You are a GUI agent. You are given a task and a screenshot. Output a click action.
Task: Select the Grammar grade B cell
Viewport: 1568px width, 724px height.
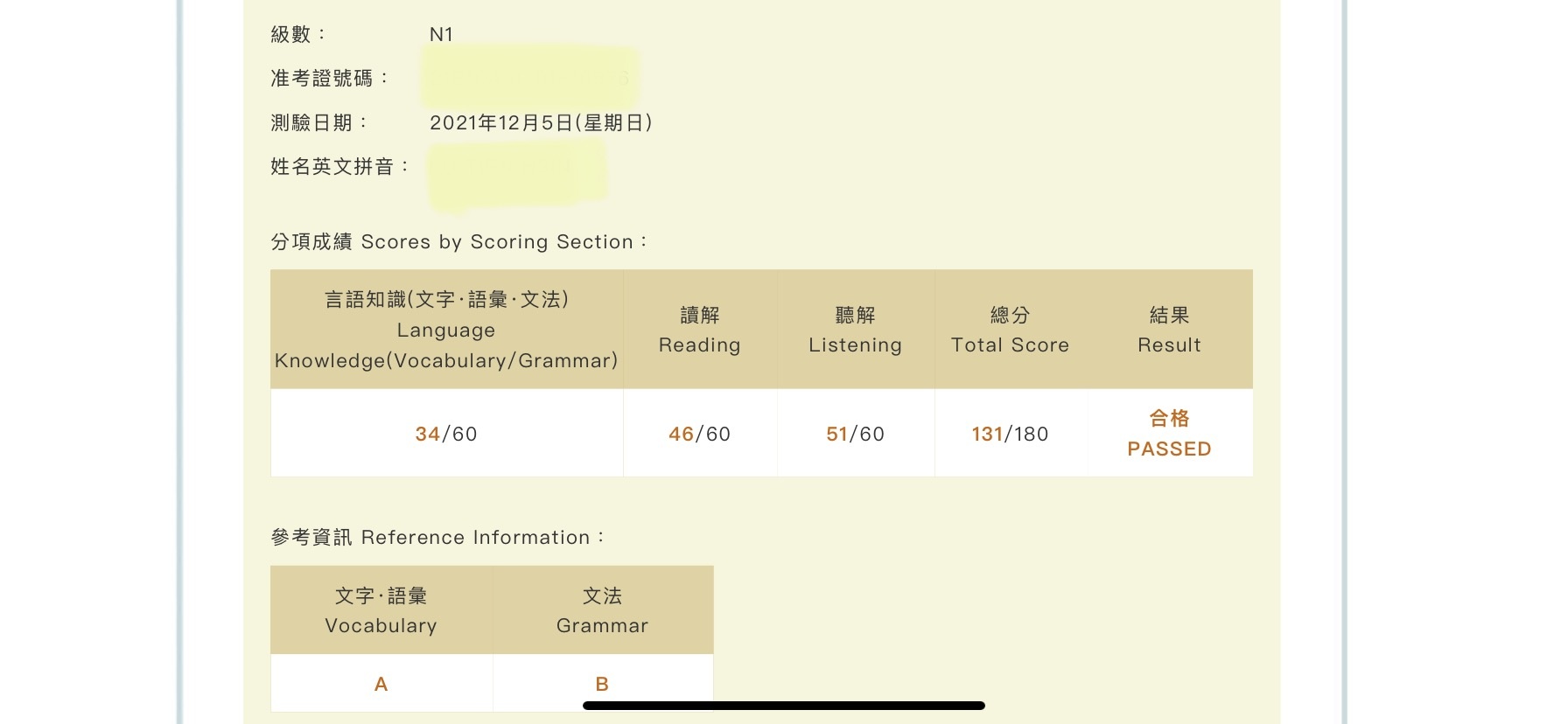coord(603,684)
